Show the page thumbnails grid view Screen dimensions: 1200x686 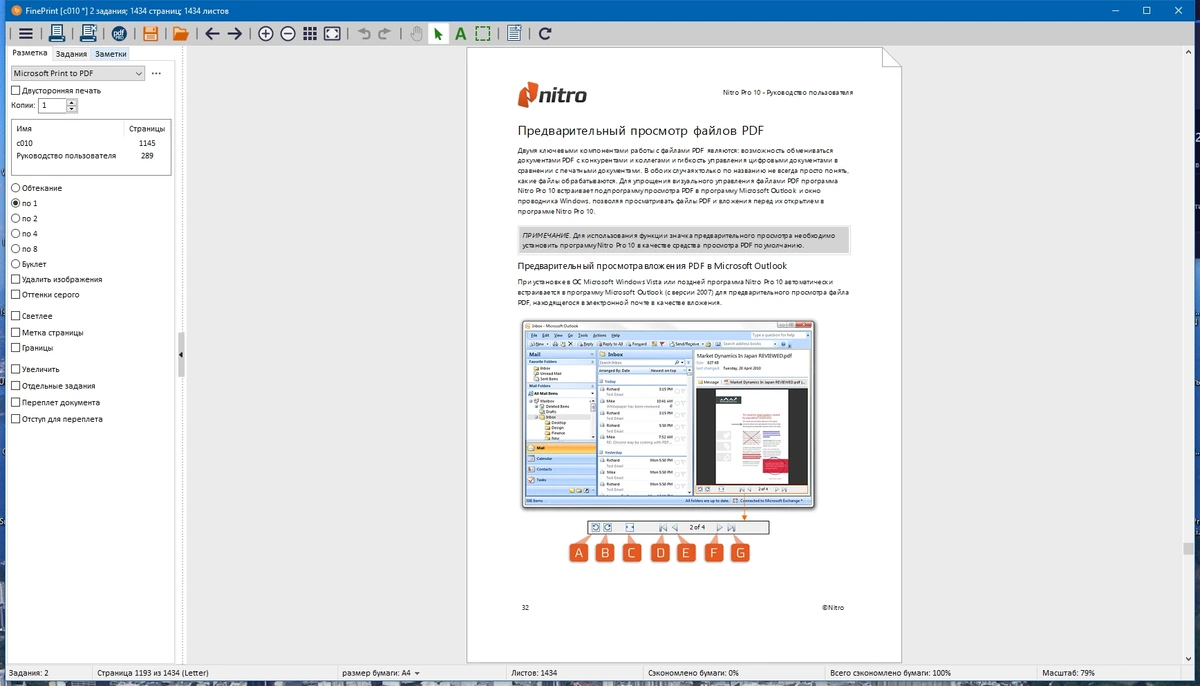coord(310,34)
